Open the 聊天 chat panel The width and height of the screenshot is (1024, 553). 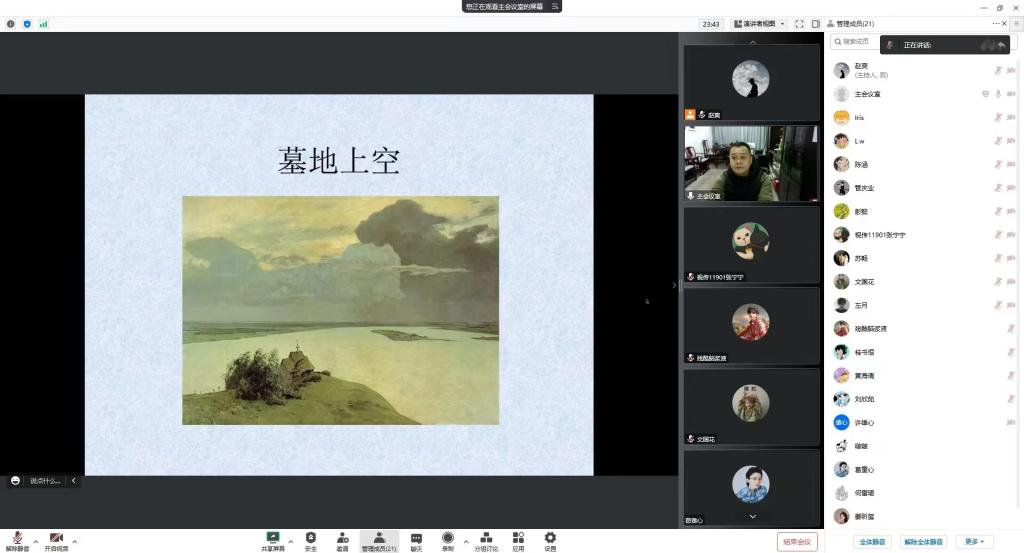coord(416,540)
